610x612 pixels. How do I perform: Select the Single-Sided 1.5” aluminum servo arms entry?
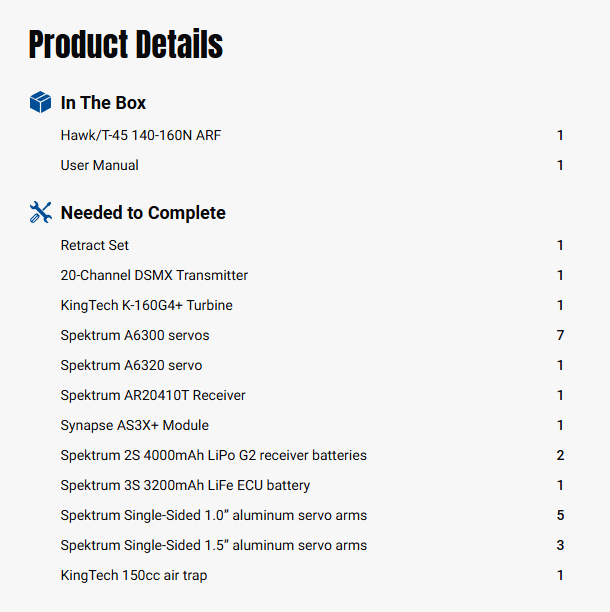(213, 545)
